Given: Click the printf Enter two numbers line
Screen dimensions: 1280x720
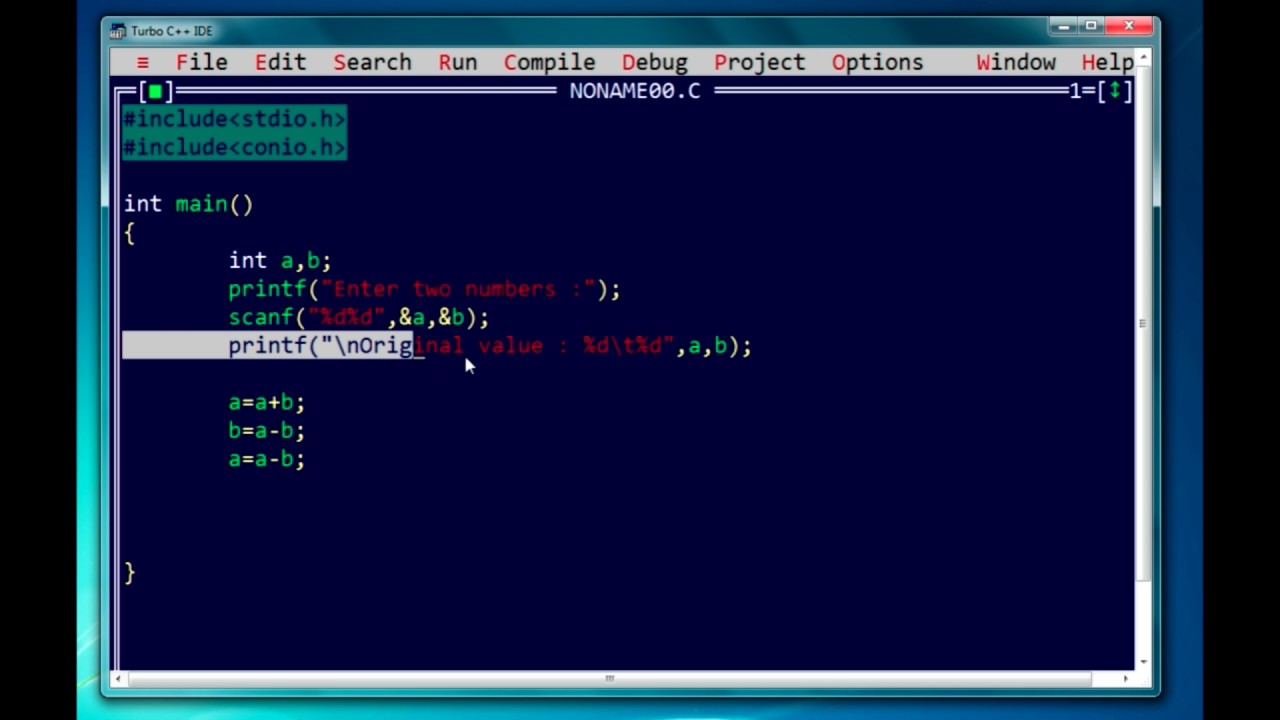Looking at the screenshot, I should tap(424, 289).
